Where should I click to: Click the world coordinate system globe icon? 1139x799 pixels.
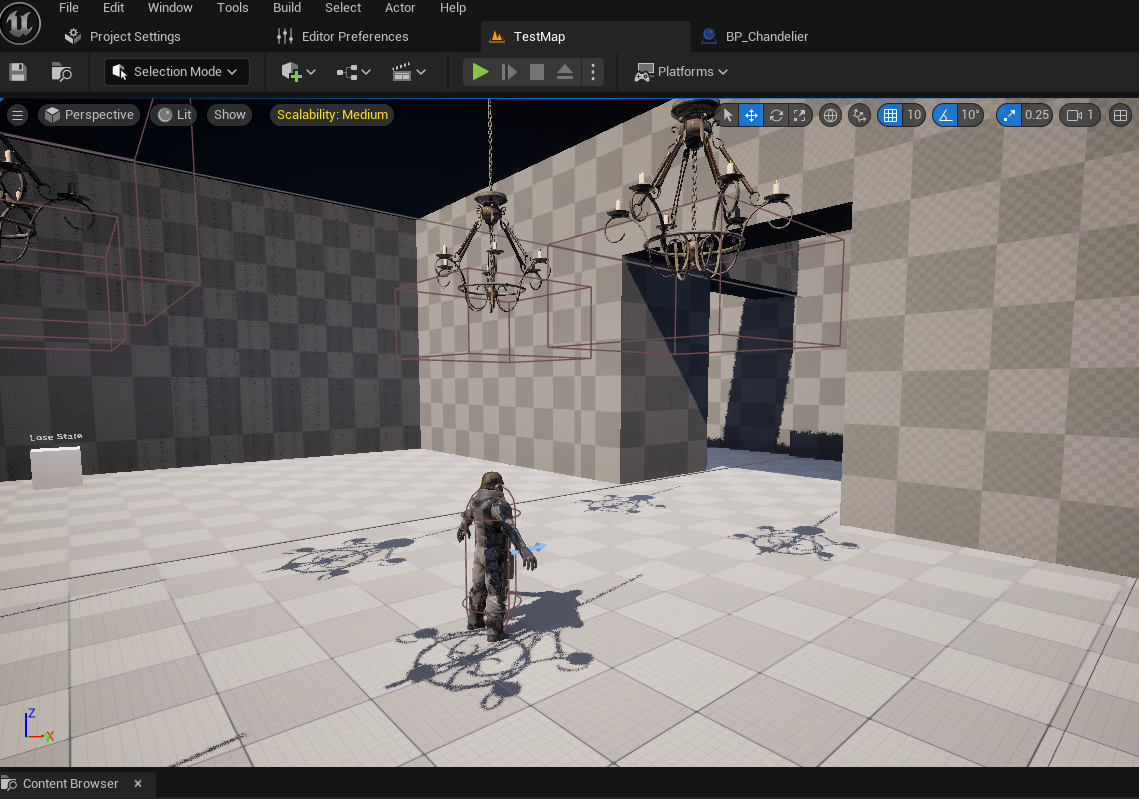click(x=830, y=115)
